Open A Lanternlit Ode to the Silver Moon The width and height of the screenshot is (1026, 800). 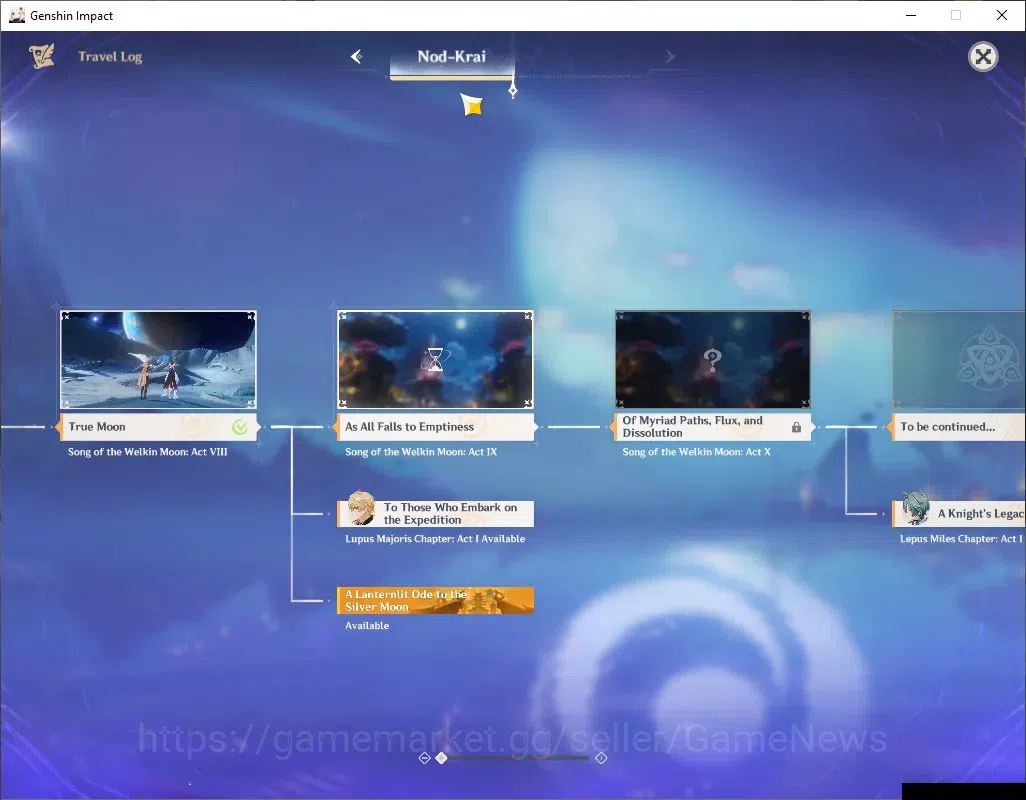point(435,600)
